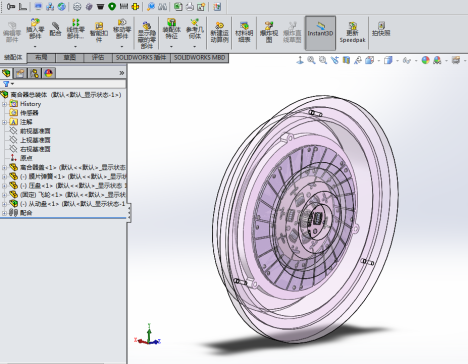
Task: Expand the 膜片弹簧<1> component node
Action: [x=4, y=176]
